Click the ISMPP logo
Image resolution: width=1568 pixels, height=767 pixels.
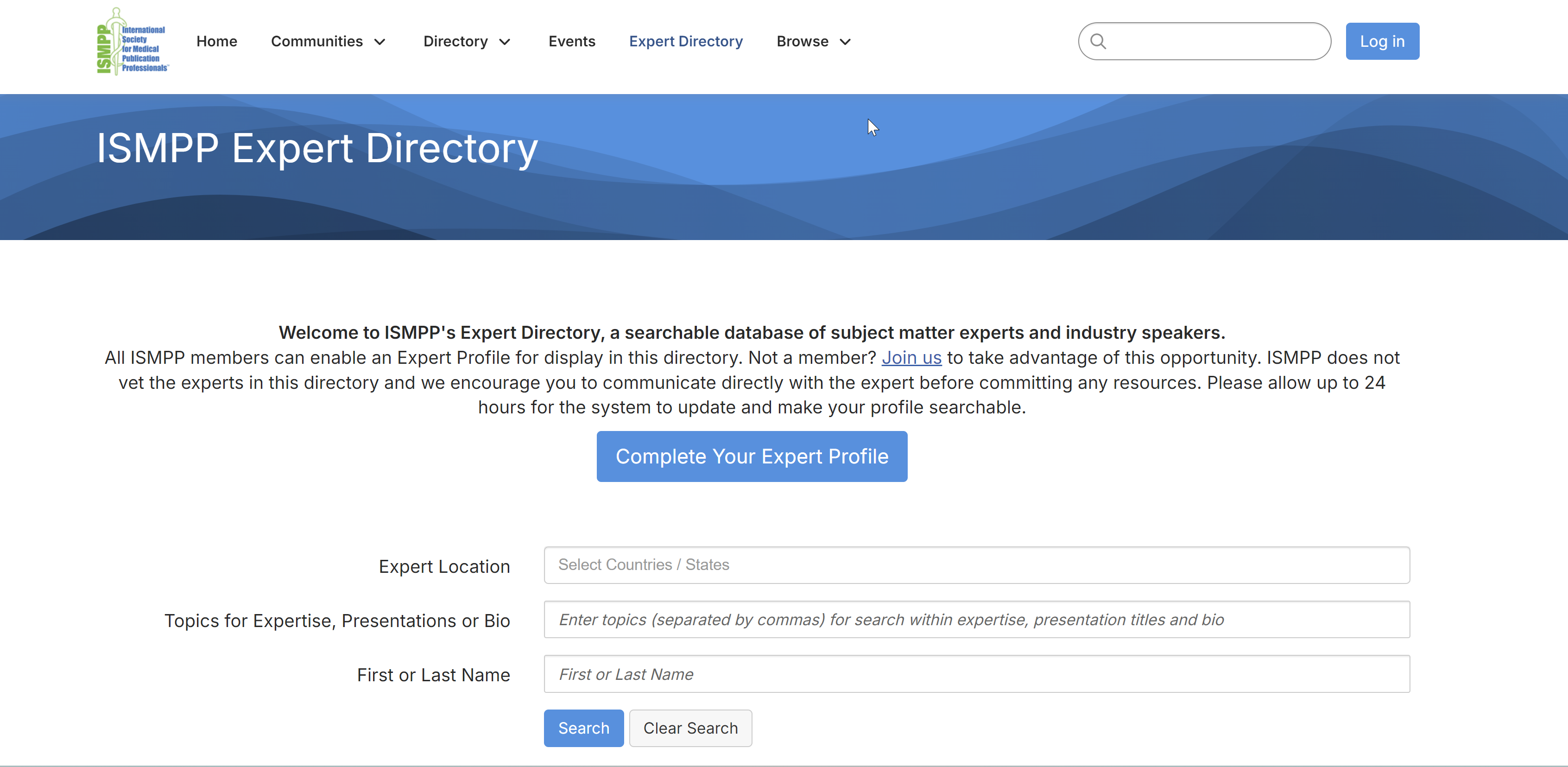click(133, 41)
